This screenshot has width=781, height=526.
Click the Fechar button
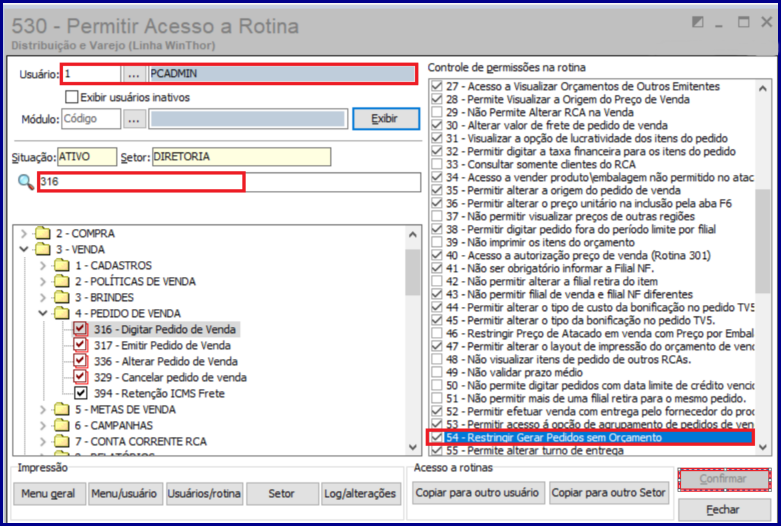pos(724,510)
